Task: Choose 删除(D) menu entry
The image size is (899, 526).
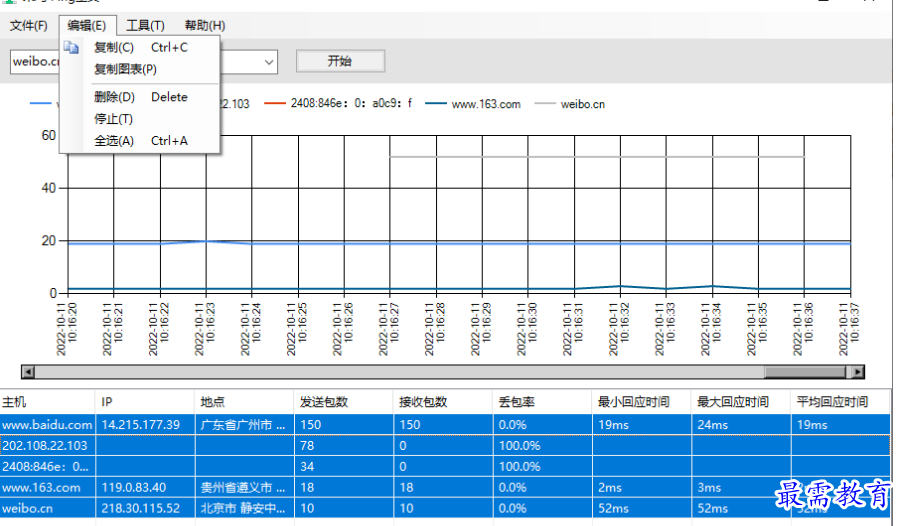Action: pyautogui.click(x=140, y=97)
